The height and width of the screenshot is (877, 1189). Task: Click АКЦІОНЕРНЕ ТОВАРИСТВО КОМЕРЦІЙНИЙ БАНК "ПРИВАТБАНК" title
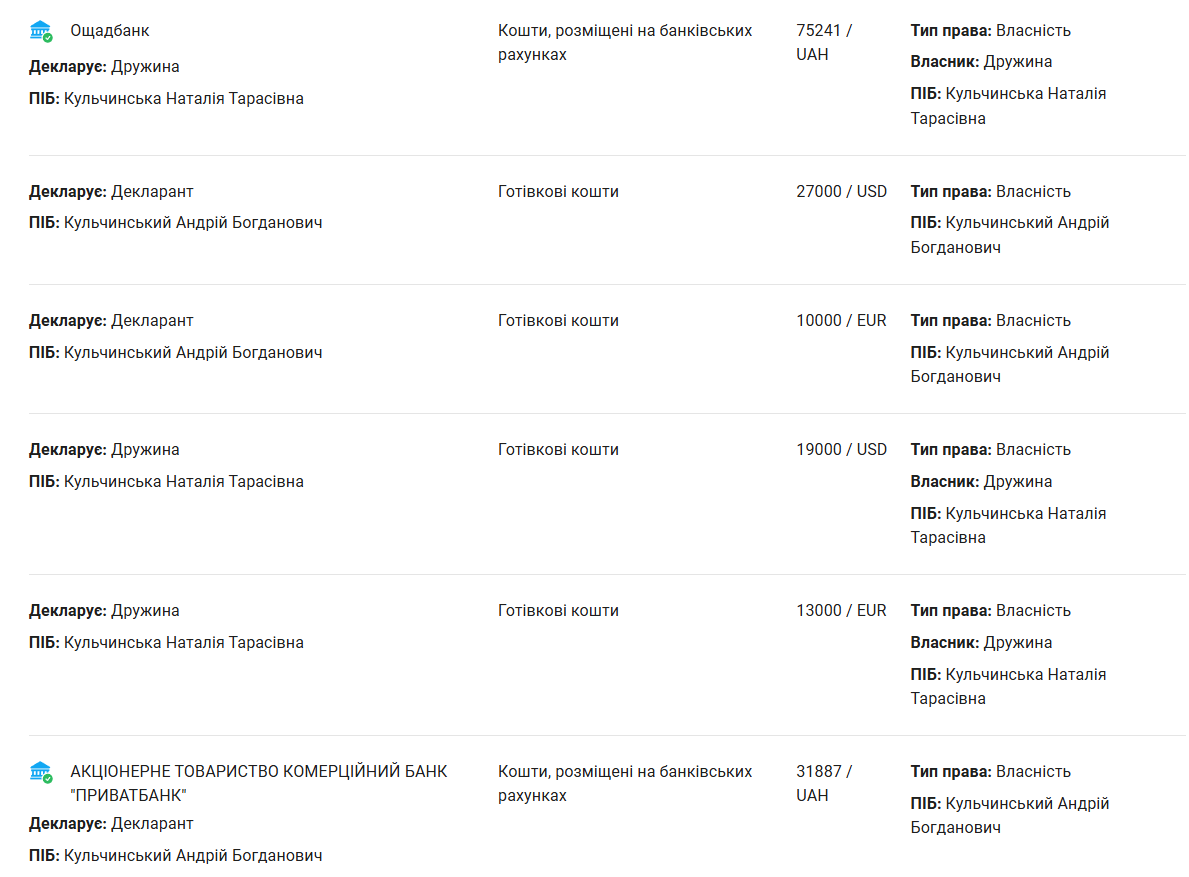(x=259, y=783)
